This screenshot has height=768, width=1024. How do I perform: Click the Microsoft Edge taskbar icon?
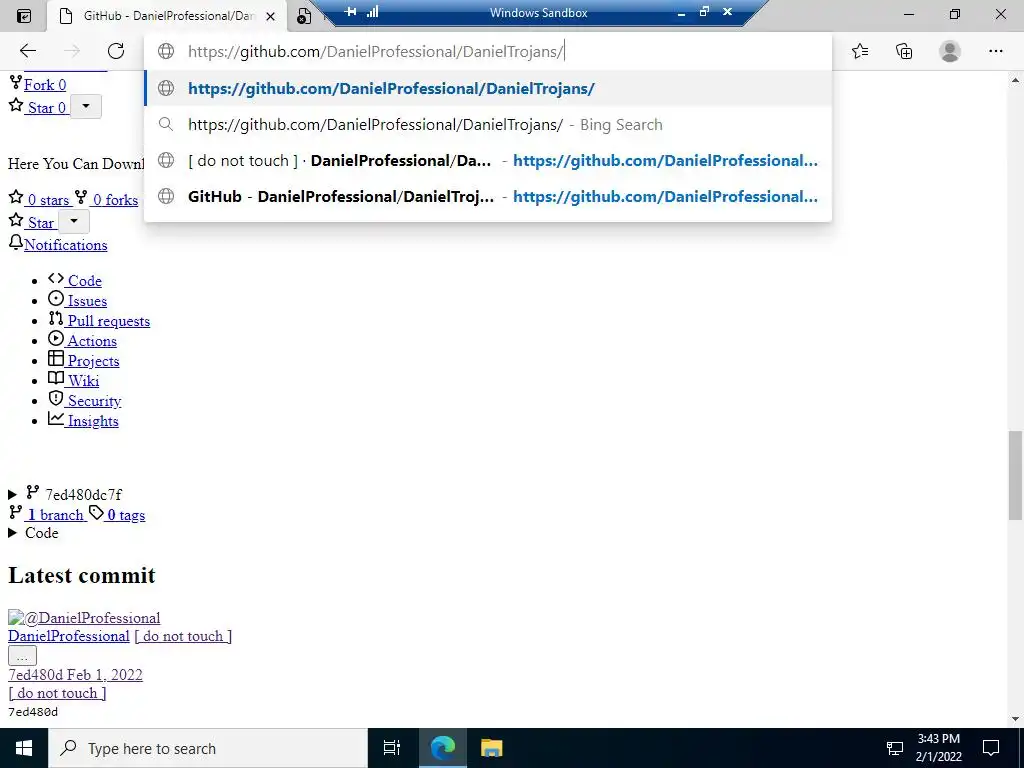click(442, 748)
